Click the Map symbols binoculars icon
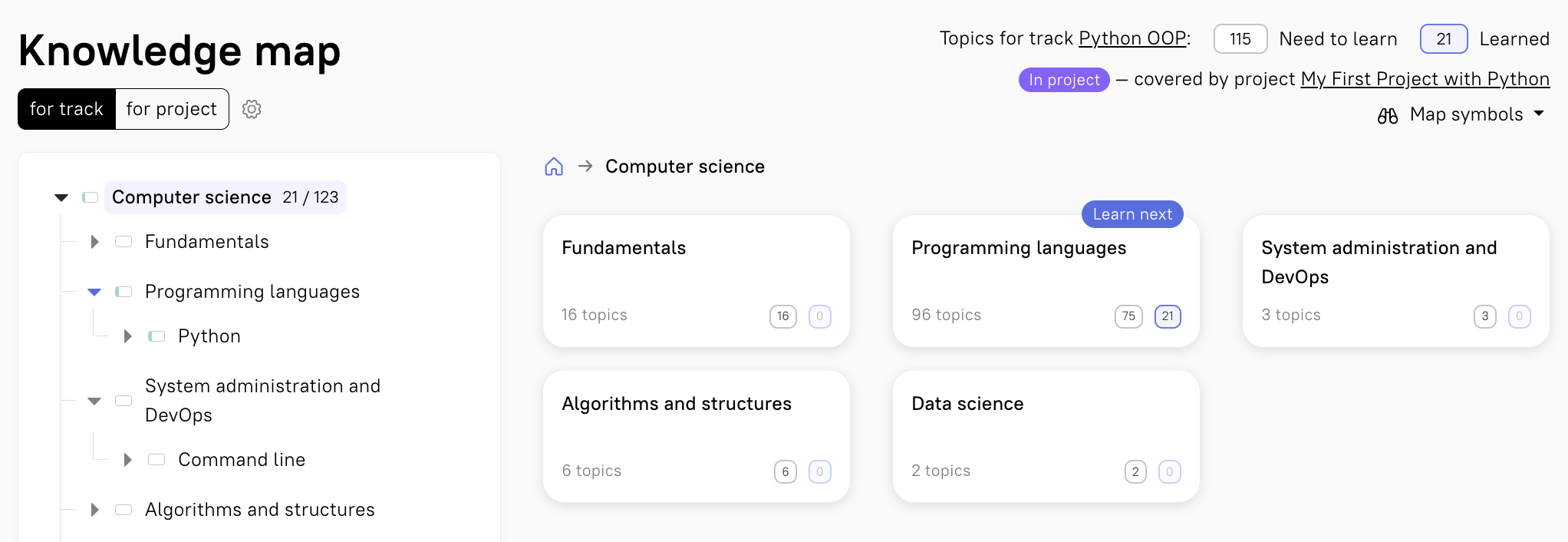The height and width of the screenshot is (542, 1568). (x=1387, y=115)
